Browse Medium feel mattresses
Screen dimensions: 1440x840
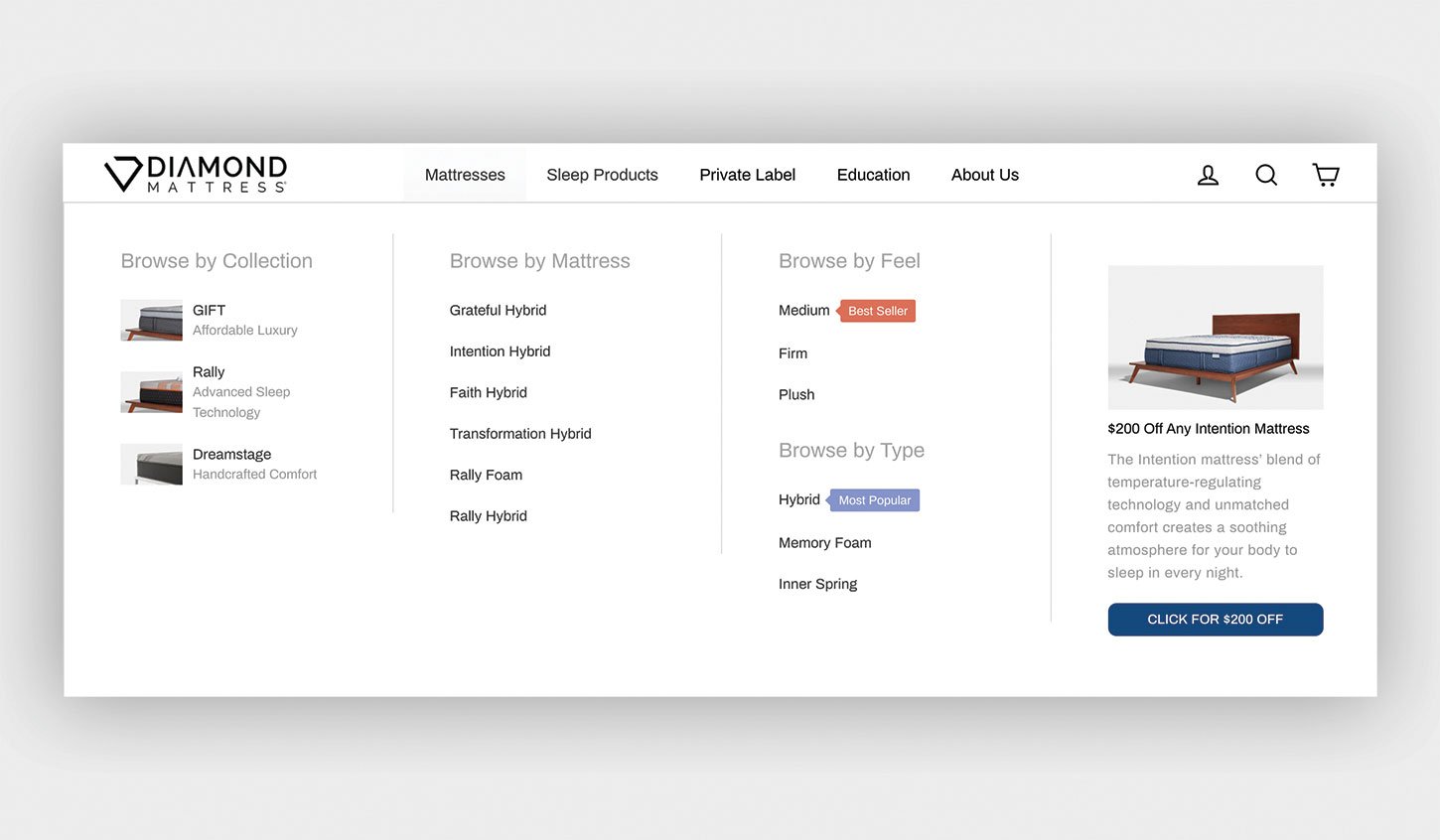[803, 311]
